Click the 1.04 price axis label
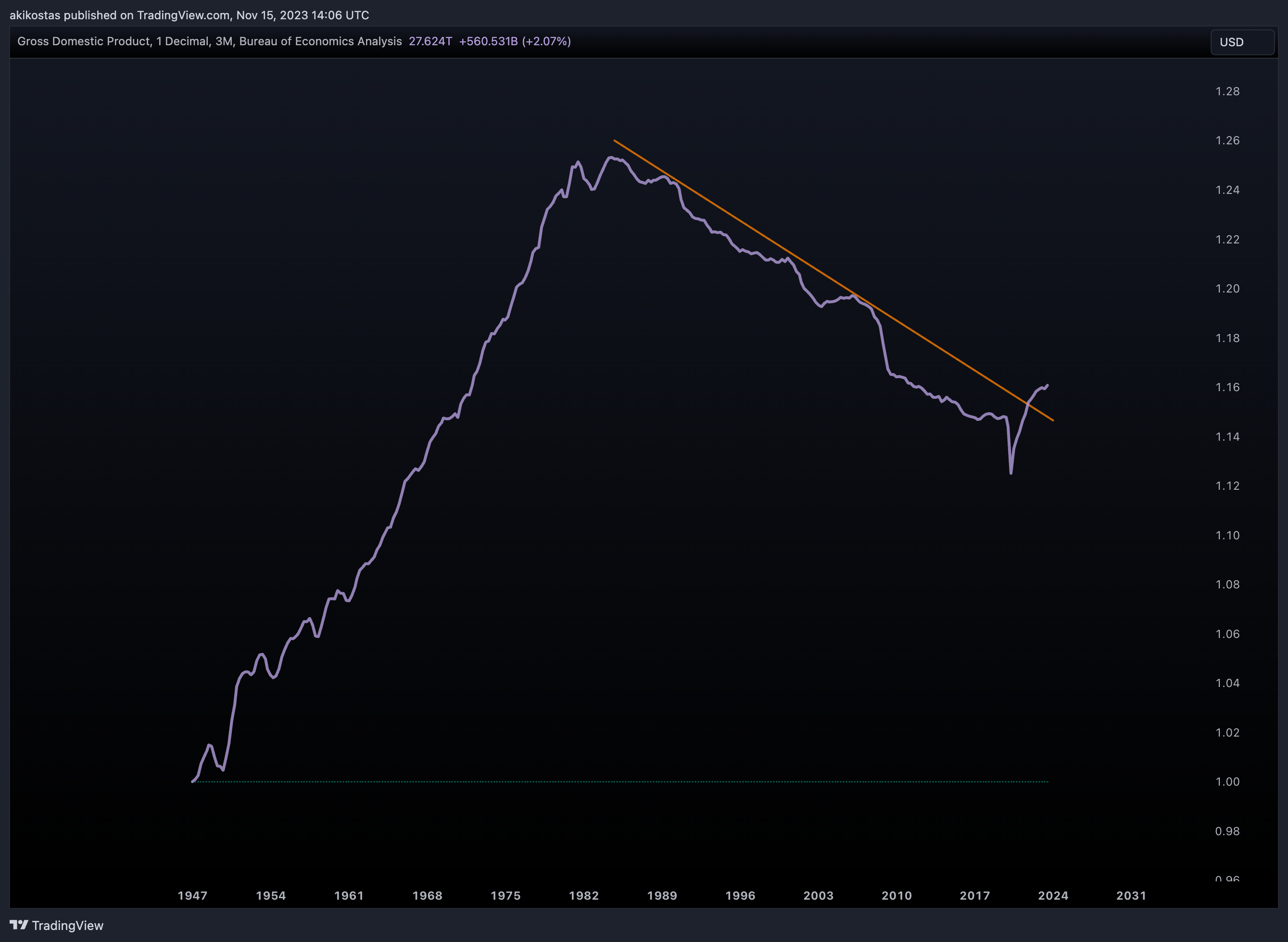The height and width of the screenshot is (942, 1288). (x=1227, y=683)
